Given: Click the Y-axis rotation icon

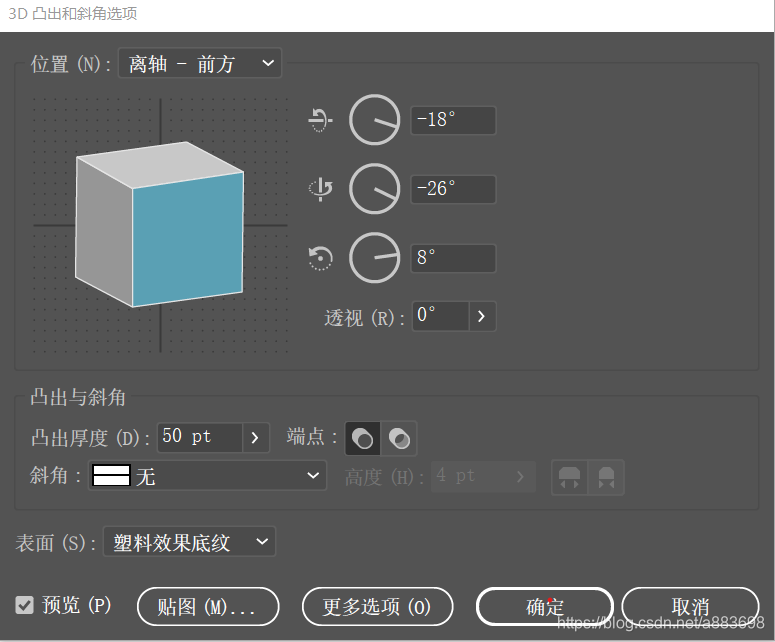Looking at the screenshot, I should (x=321, y=189).
